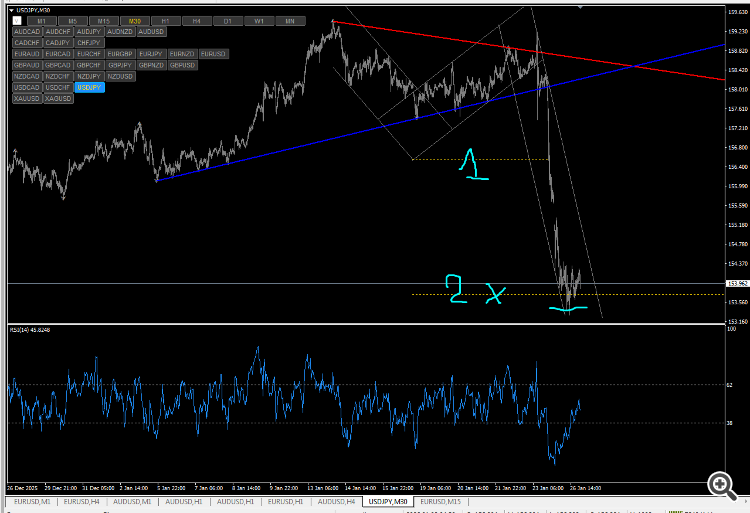Load the GBPCAD symbol

click(58, 65)
